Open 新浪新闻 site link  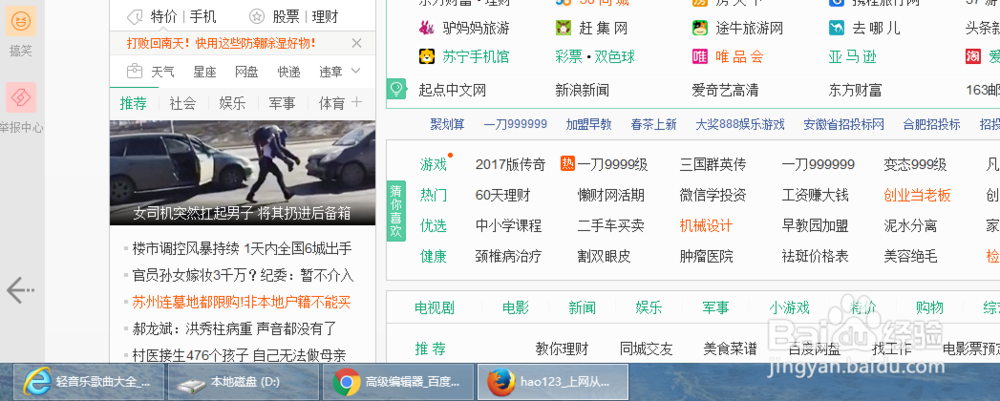tap(582, 90)
